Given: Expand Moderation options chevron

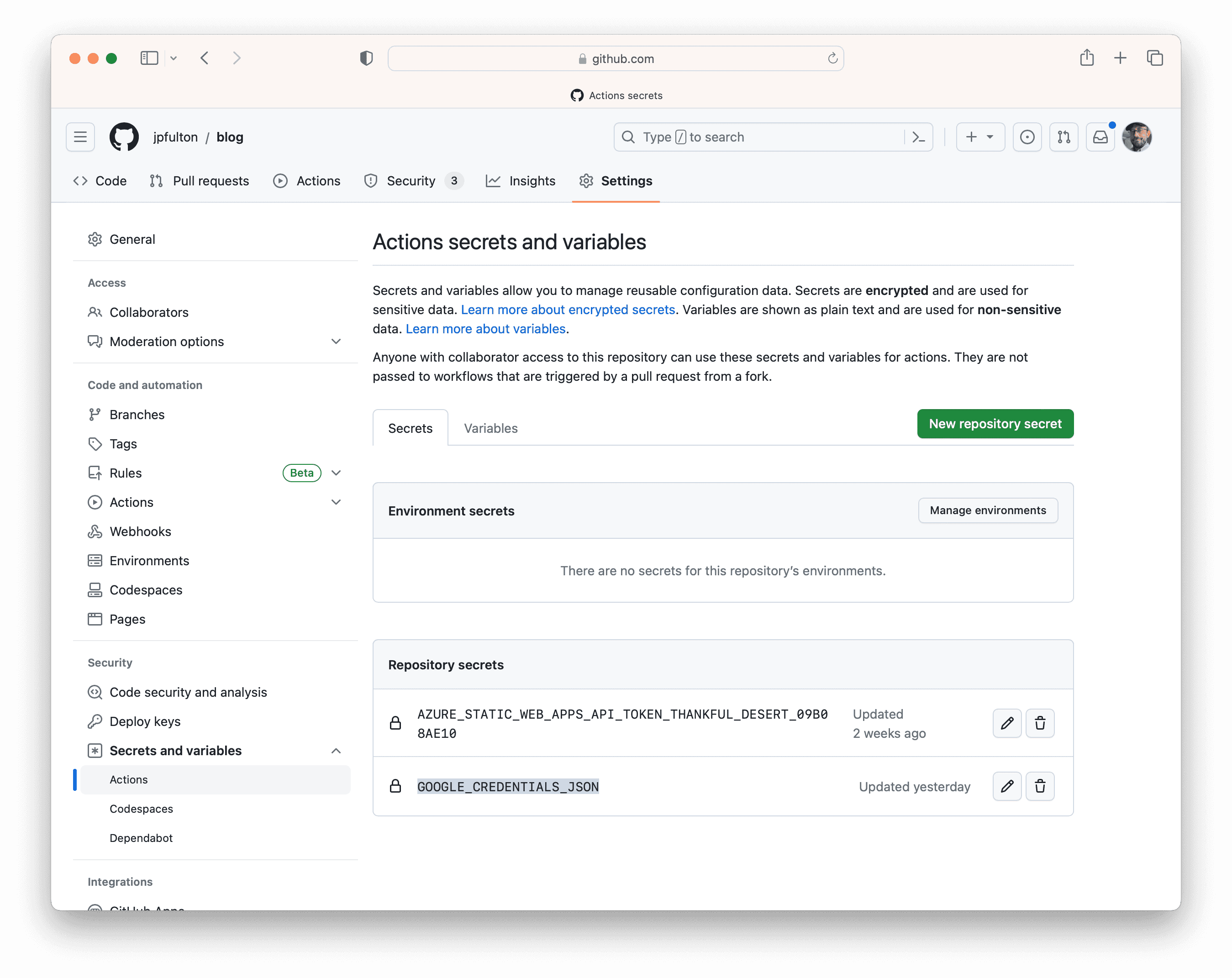Looking at the screenshot, I should point(336,342).
